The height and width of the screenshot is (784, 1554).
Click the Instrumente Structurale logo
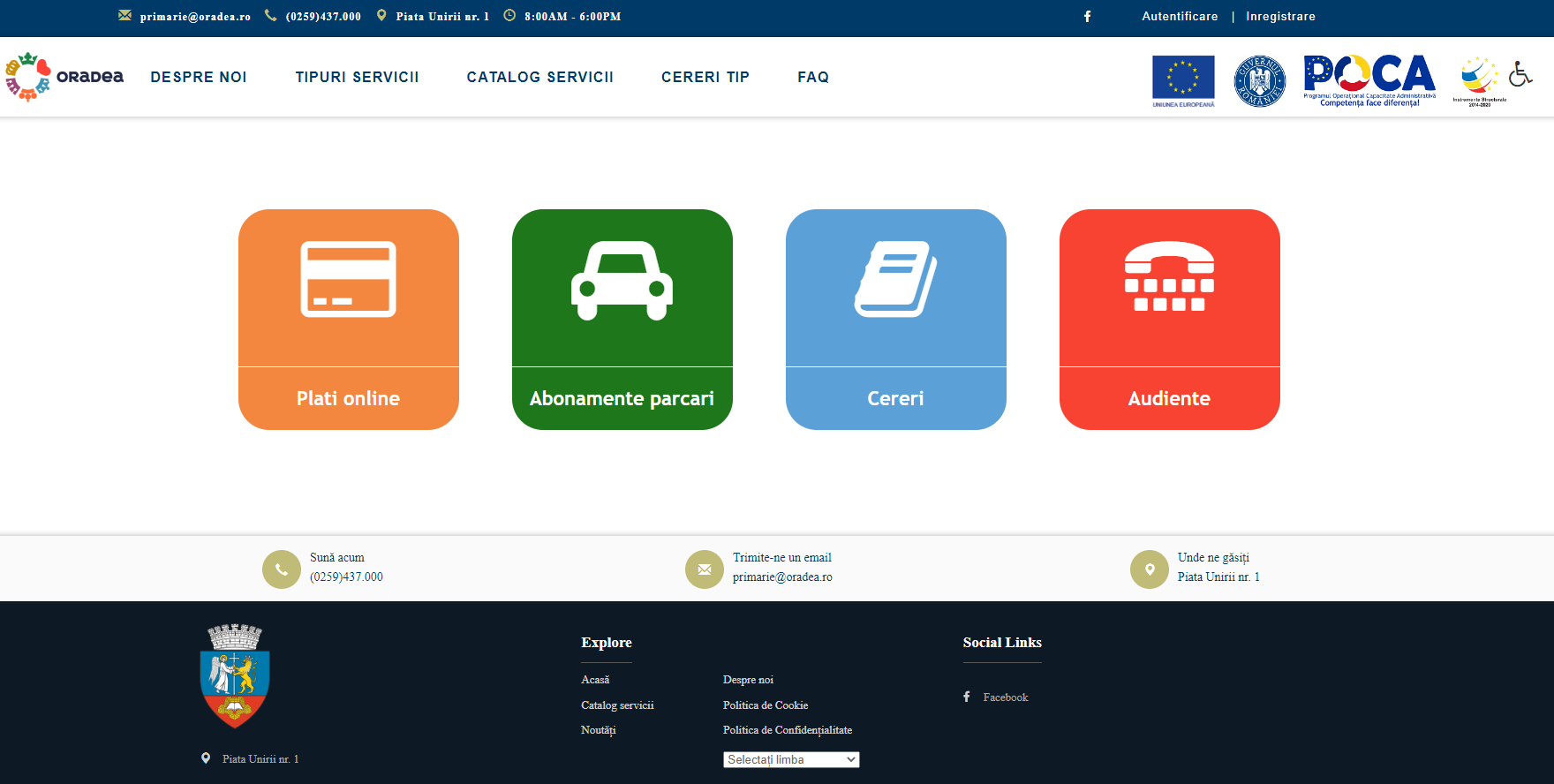(x=1479, y=80)
